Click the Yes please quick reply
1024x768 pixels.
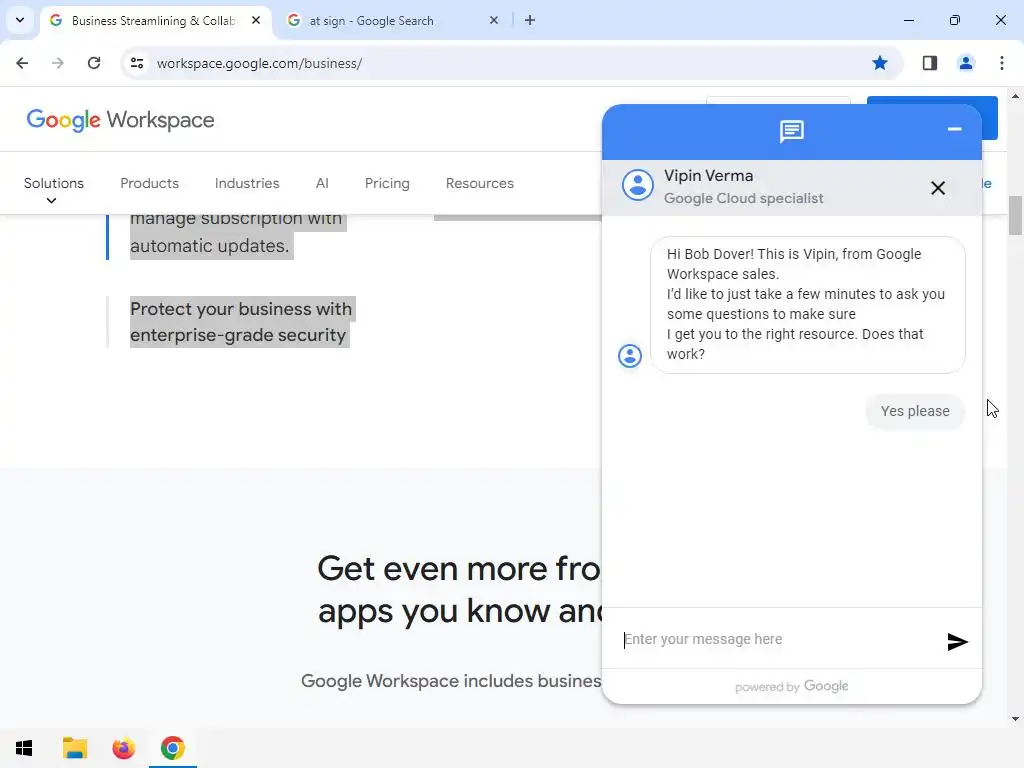915,411
